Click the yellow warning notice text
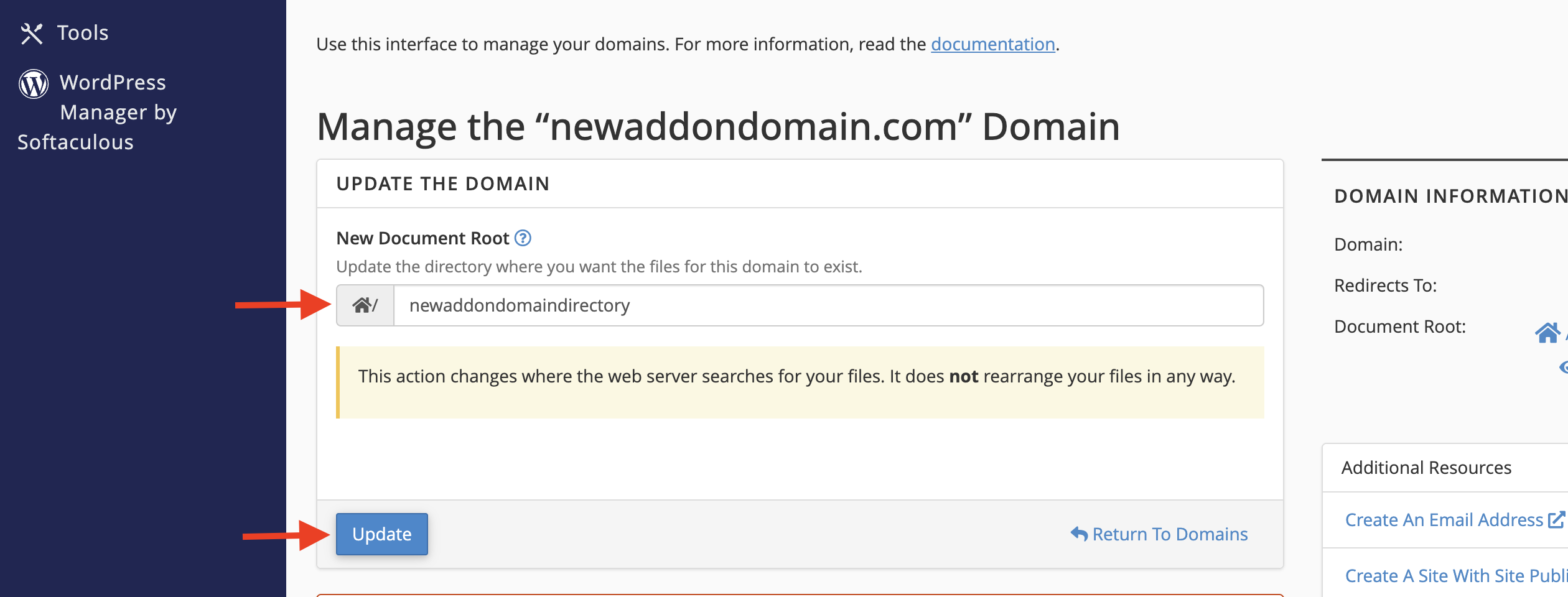This screenshot has height=597, width=1568. 797,376
